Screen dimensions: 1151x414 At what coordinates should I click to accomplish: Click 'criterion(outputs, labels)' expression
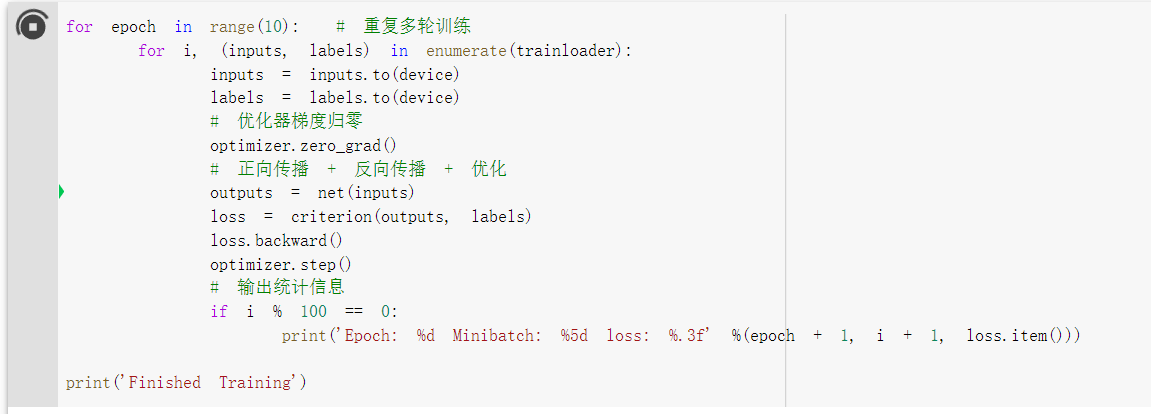coord(411,216)
